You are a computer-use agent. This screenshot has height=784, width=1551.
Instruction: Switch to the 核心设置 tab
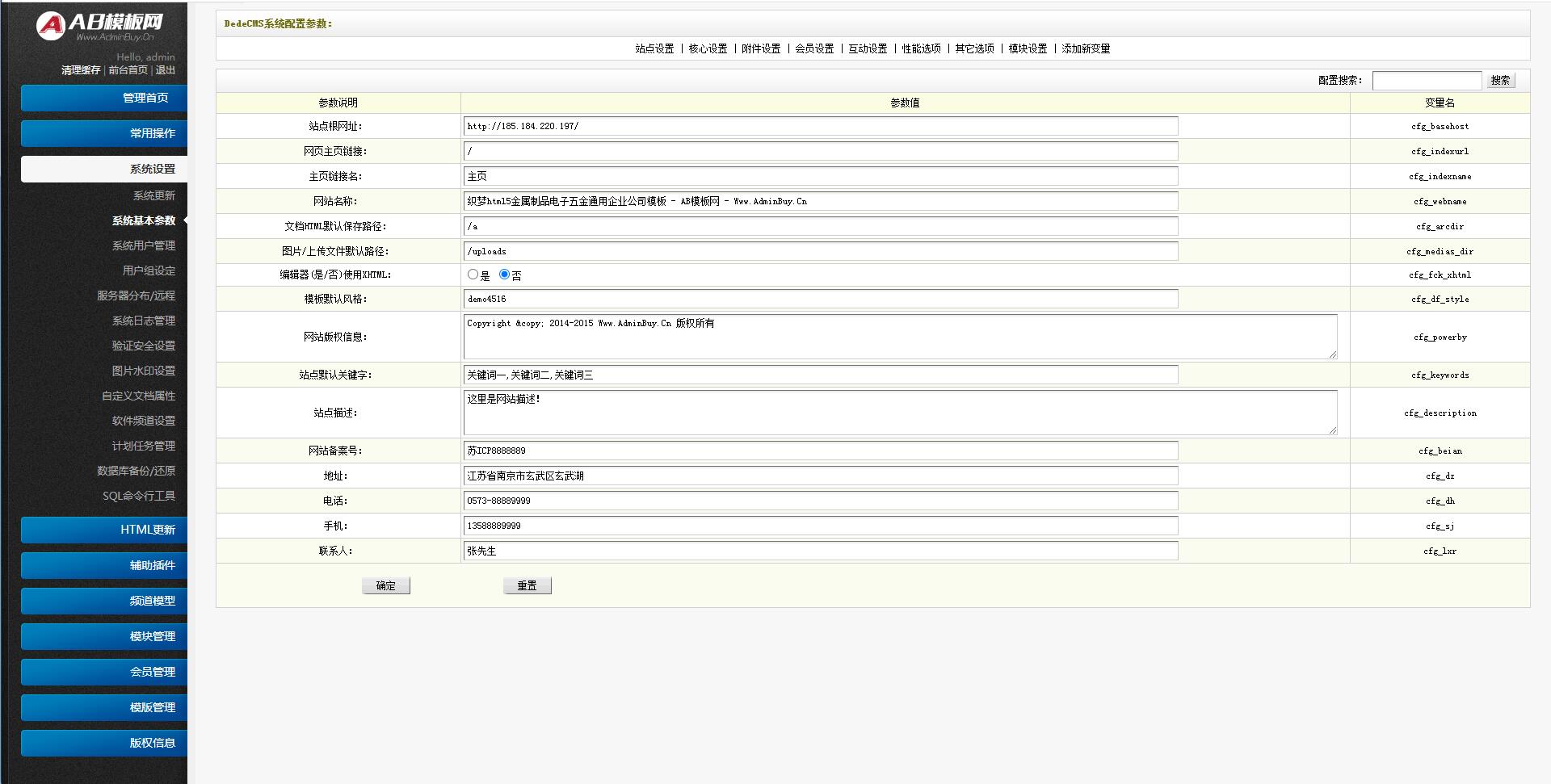click(x=708, y=48)
